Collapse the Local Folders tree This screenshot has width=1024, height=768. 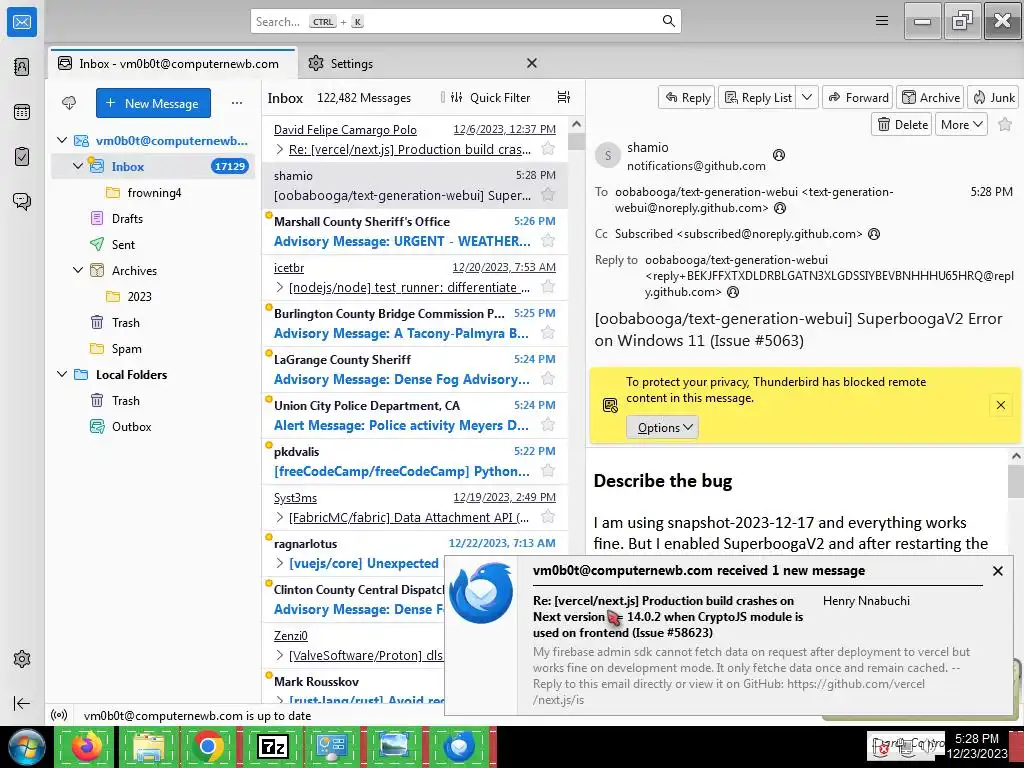click(x=62, y=375)
